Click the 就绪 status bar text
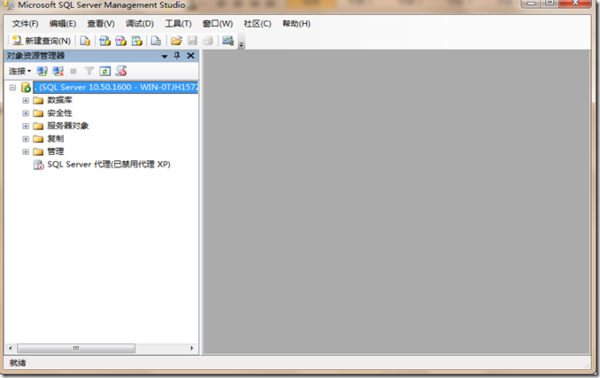The height and width of the screenshot is (378, 600). pyautogui.click(x=18, y=363)
